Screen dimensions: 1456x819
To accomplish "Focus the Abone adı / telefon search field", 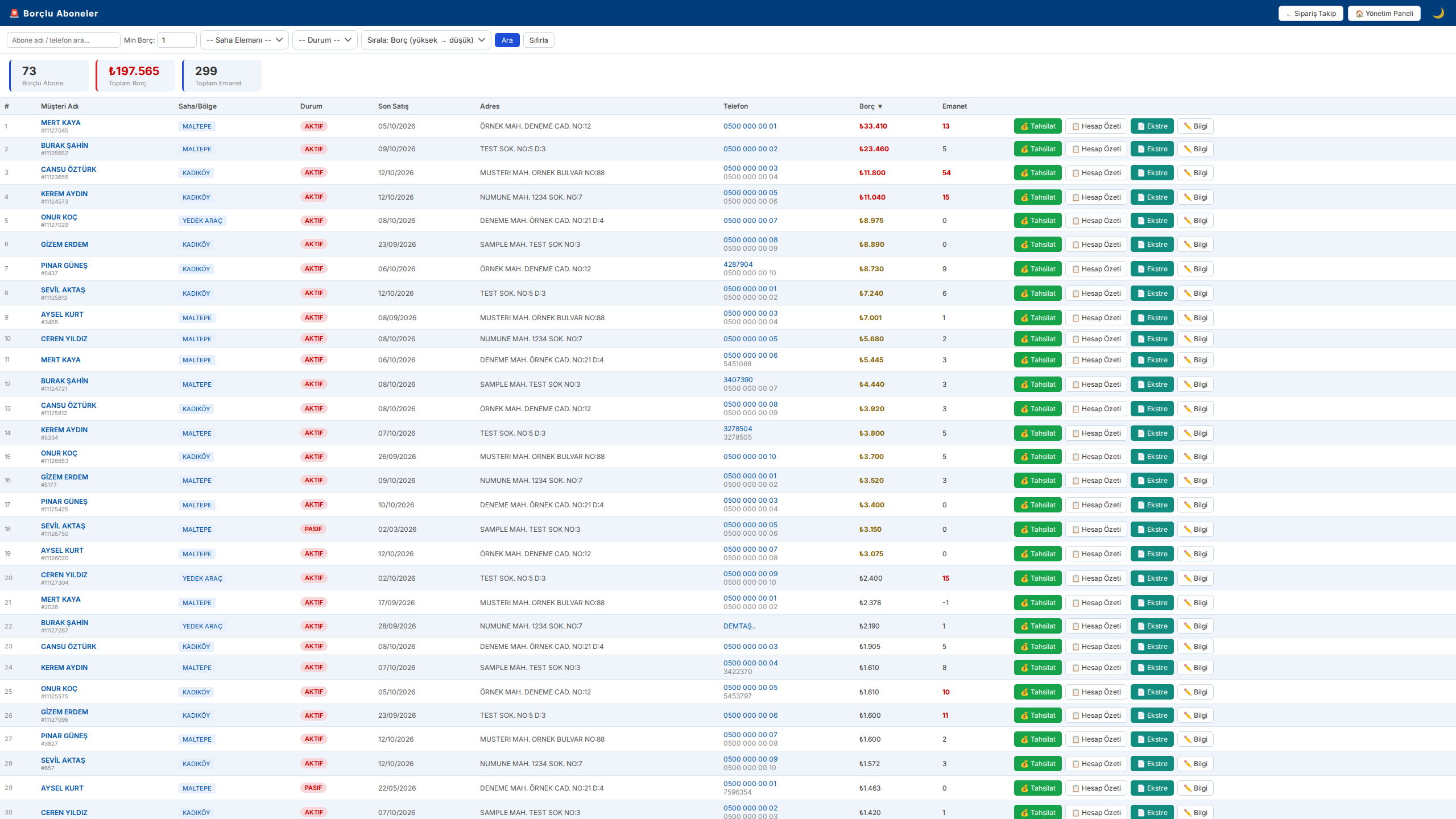I will (x=63, y=40).
